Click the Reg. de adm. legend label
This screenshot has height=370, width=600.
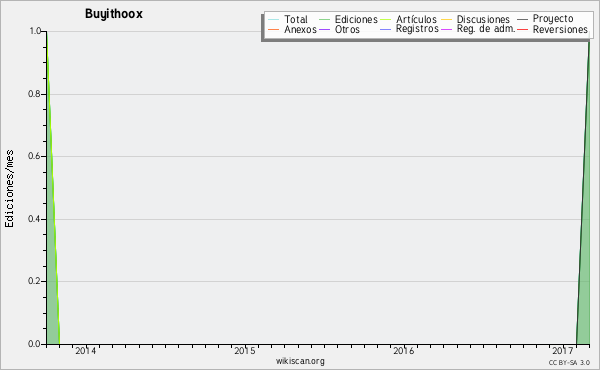click(x=486, y=29)
